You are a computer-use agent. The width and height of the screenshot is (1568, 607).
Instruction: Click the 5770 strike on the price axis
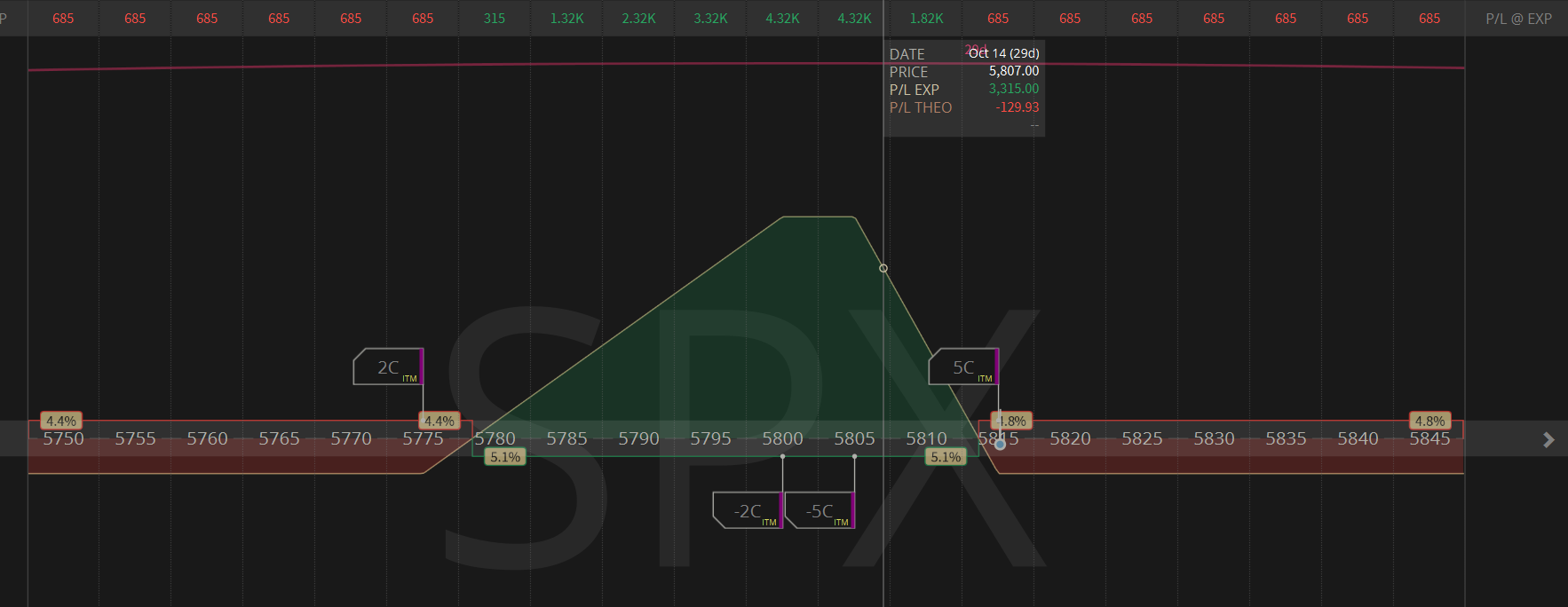click(351, 438)
